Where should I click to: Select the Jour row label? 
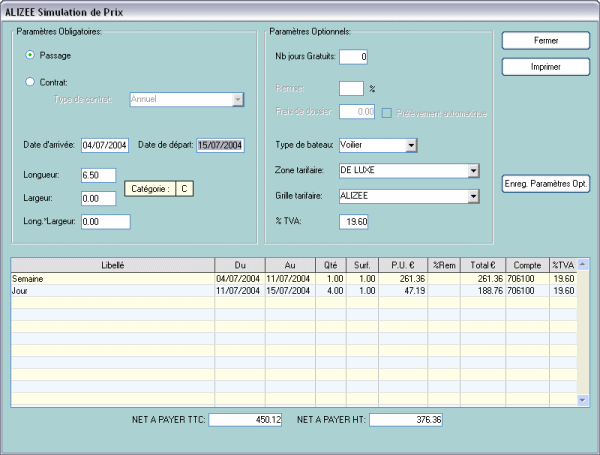pyautogui.click(x=20, y=291)
